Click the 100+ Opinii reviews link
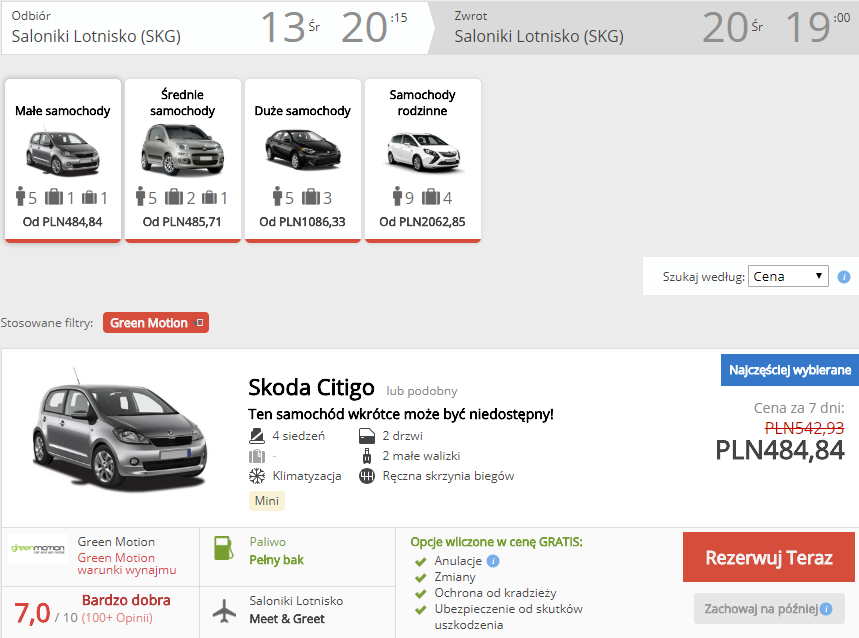The height and width of the screenshot is (638, 859). (x=117, y=618)
